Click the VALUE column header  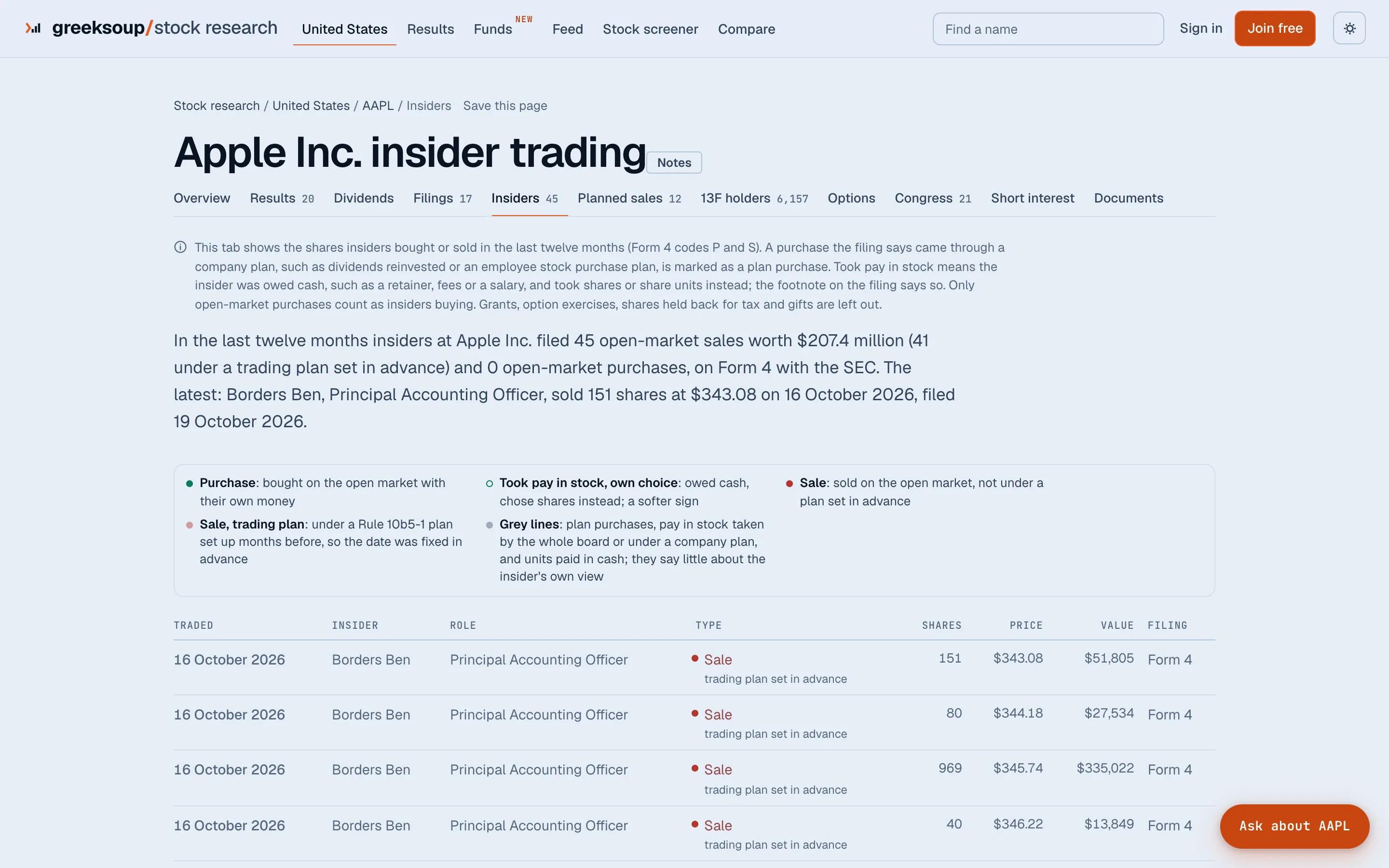(1117, 625)
